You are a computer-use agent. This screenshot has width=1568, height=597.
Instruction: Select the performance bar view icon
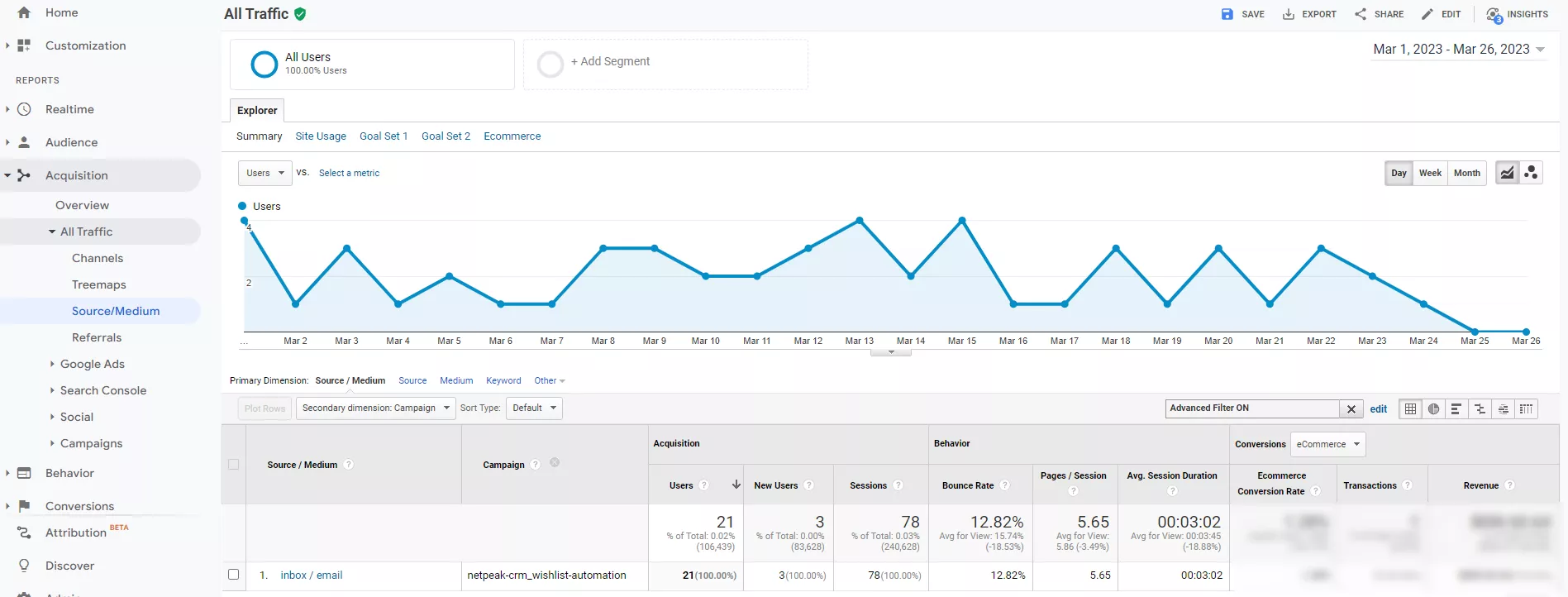pos(1456,408)
